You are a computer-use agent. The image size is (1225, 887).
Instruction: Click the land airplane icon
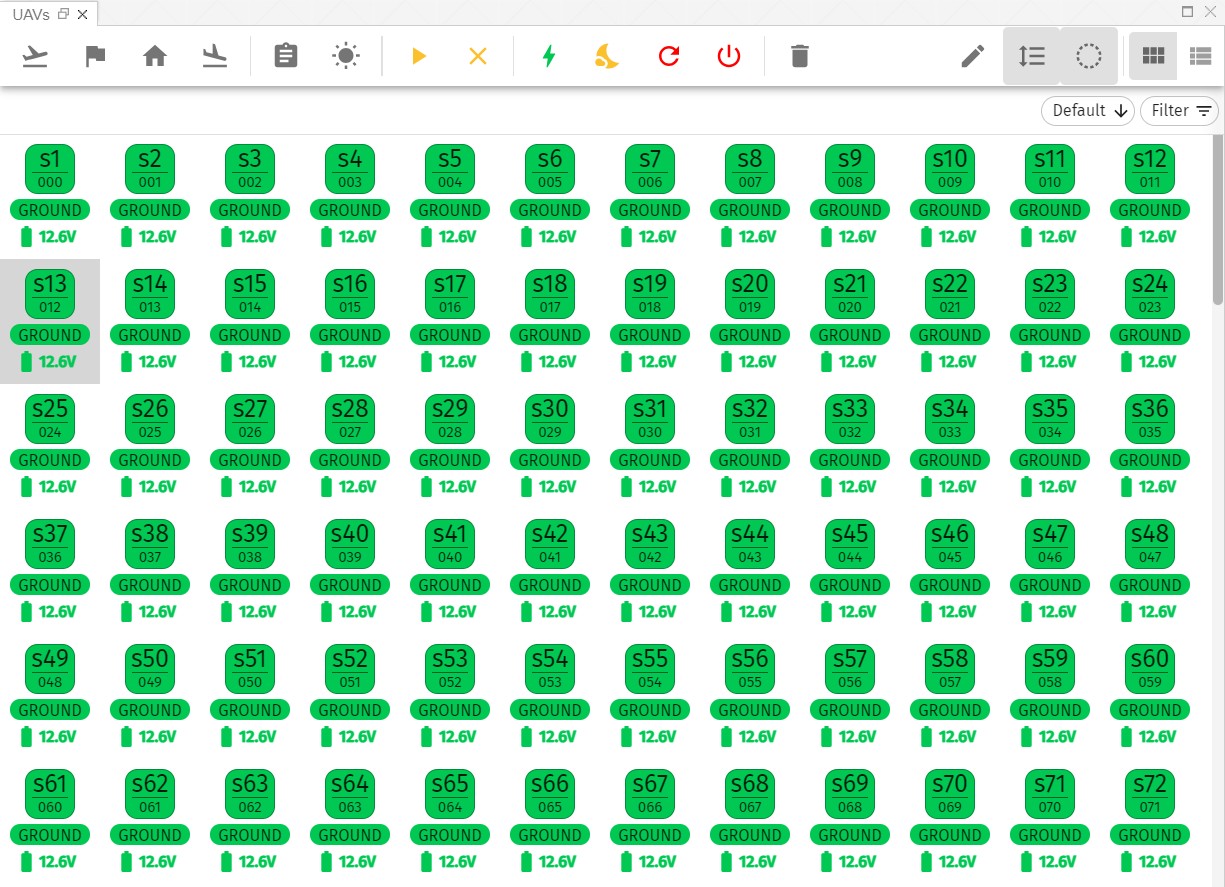(215, 56)
